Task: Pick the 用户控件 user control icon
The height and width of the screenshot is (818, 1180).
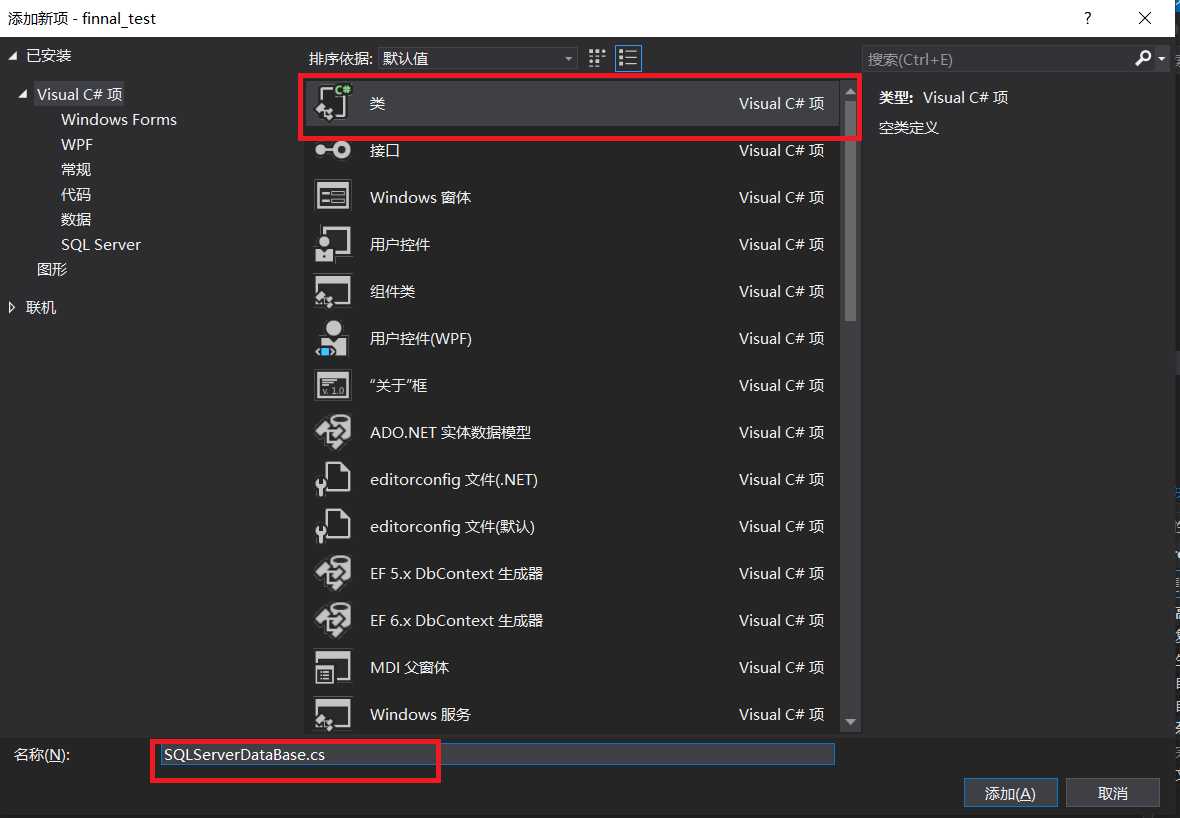Action: tap(333, 244)
